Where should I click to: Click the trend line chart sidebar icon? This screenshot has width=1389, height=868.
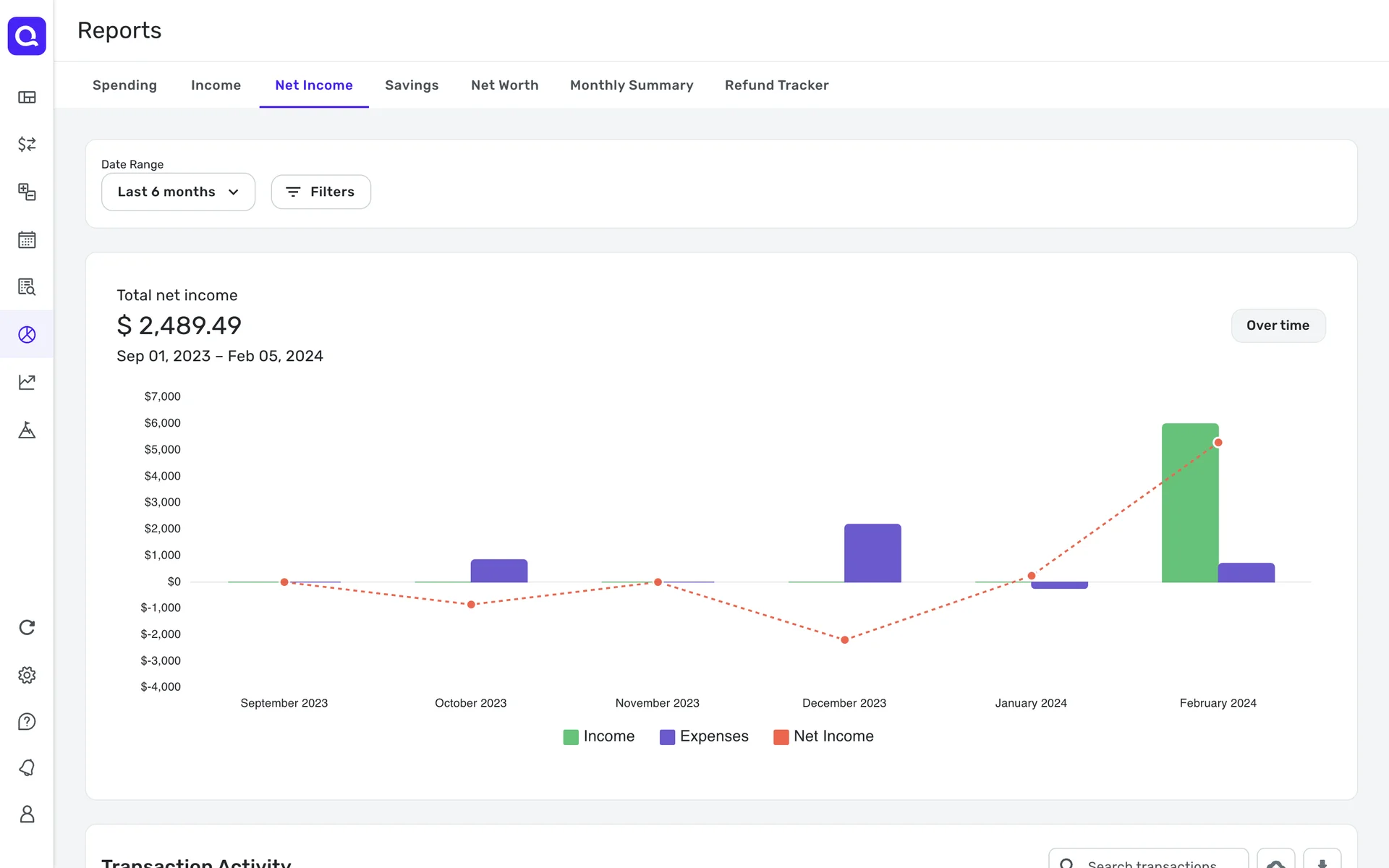[x=27, y=382]
